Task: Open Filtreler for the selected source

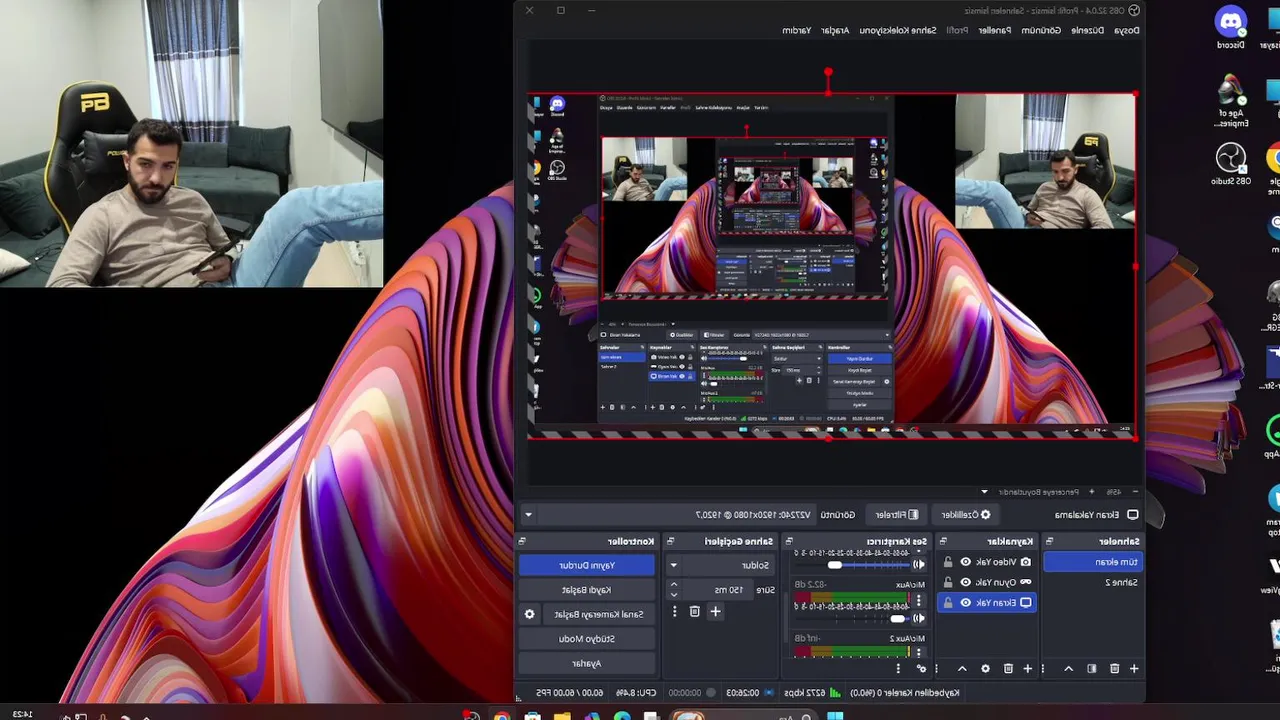Action: [x=897, y=515]
